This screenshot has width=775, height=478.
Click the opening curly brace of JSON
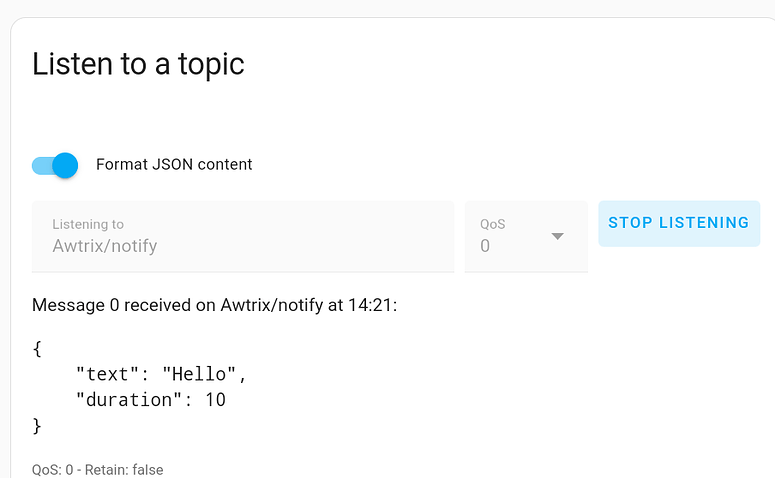coord(38,348)
